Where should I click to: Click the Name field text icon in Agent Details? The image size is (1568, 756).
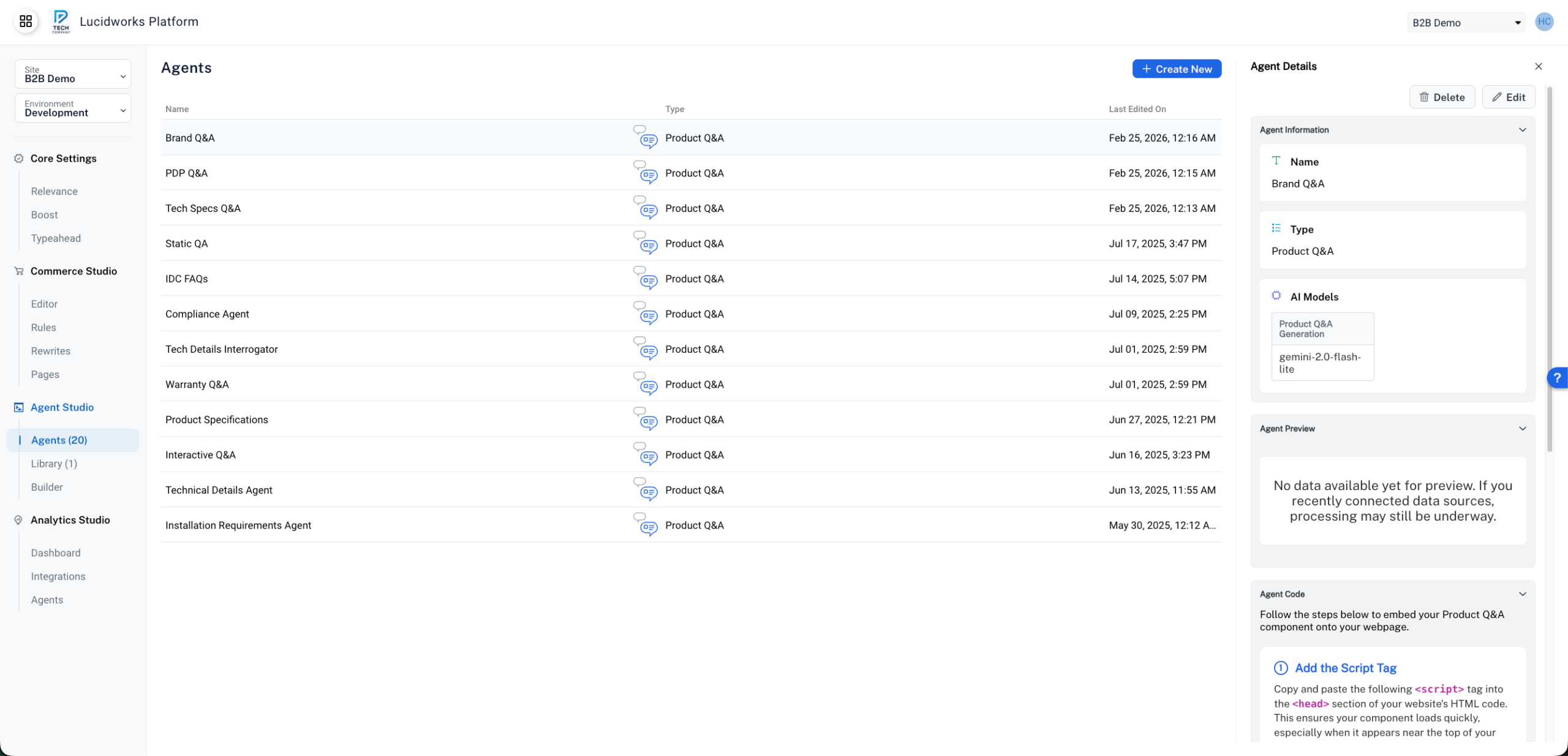tap(1276, 161)
